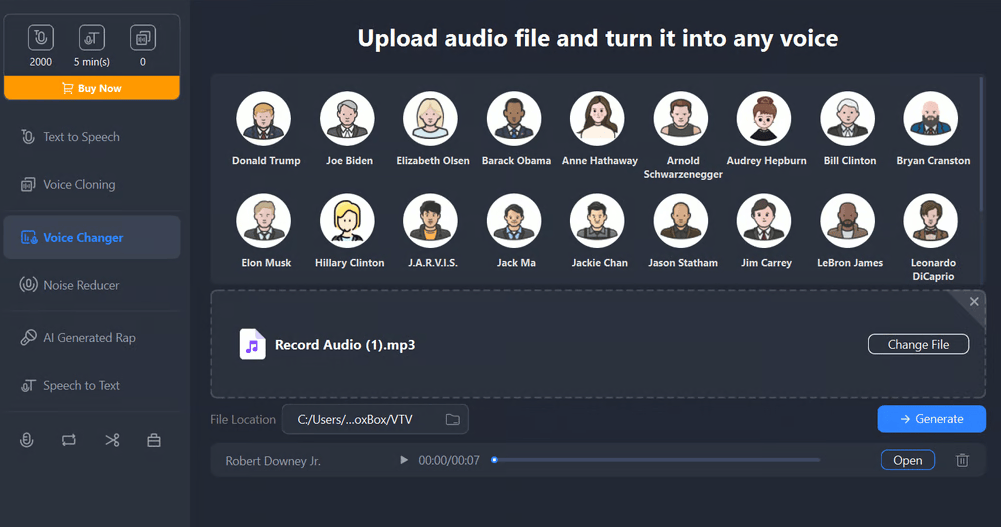The height and width of the screenshot is (527, 1001).
Task: Click the Open button for generated audio
Action: tap(908, 460)
